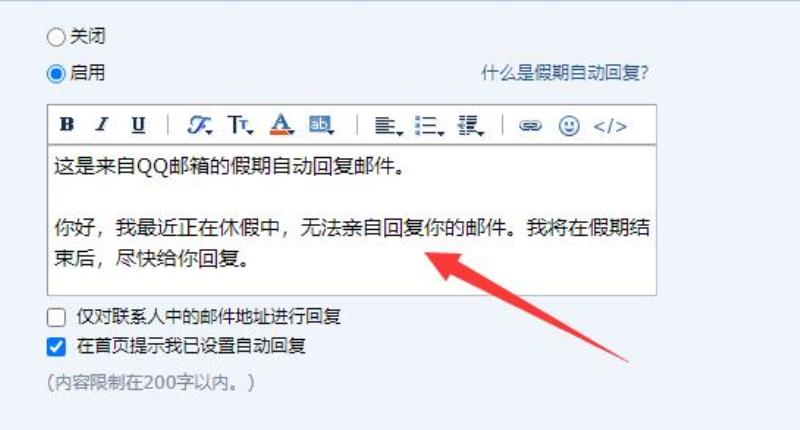Viewport: 800px width, 430px height.
Task: Check 仅对联系人中的邮件地址进行回复 checkbox
Action: point(56,317)
